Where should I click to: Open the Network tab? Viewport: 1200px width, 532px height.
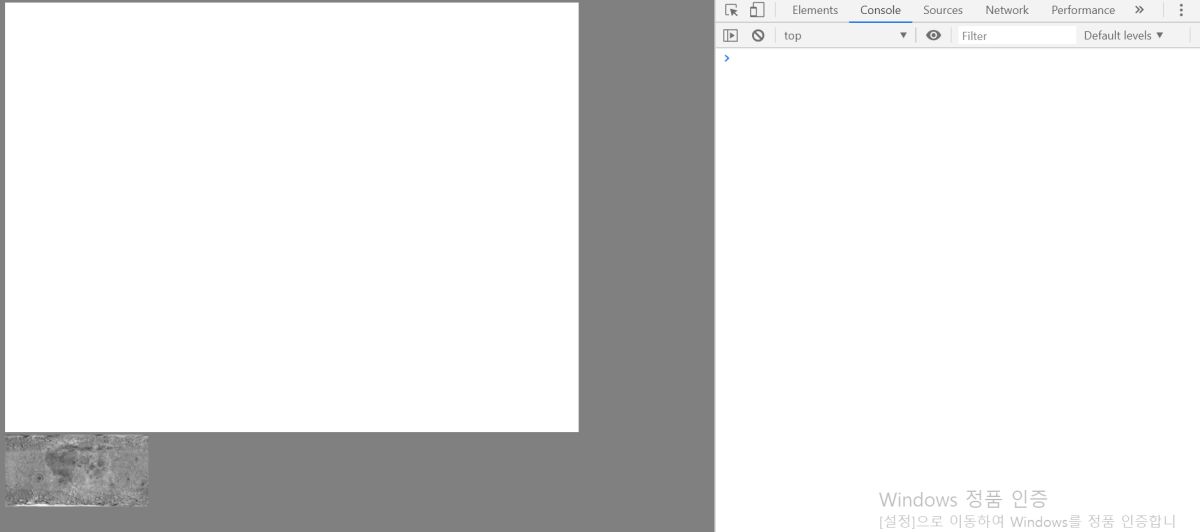(1007, 10)
